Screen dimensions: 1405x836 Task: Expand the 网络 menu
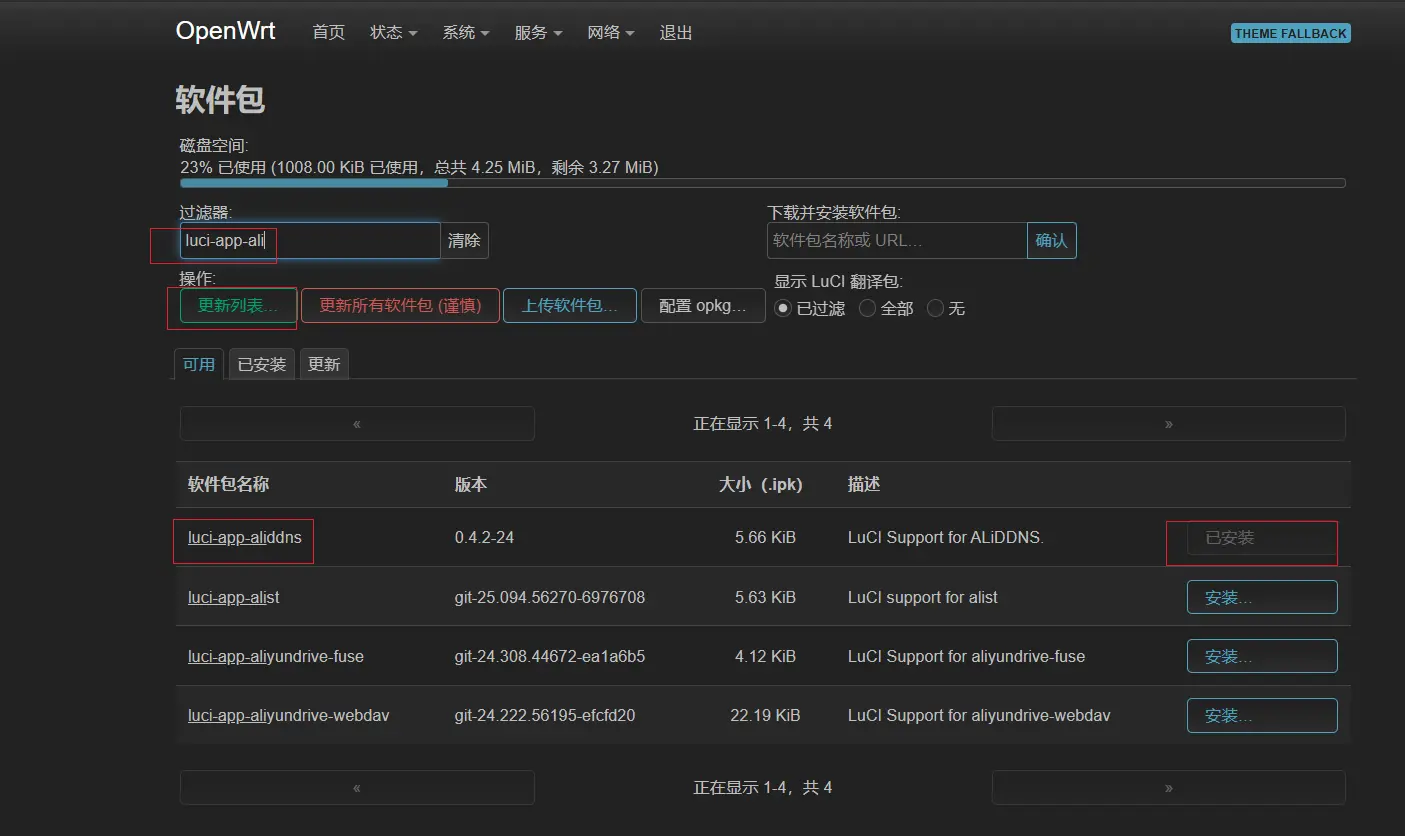[x=611, y=33]
